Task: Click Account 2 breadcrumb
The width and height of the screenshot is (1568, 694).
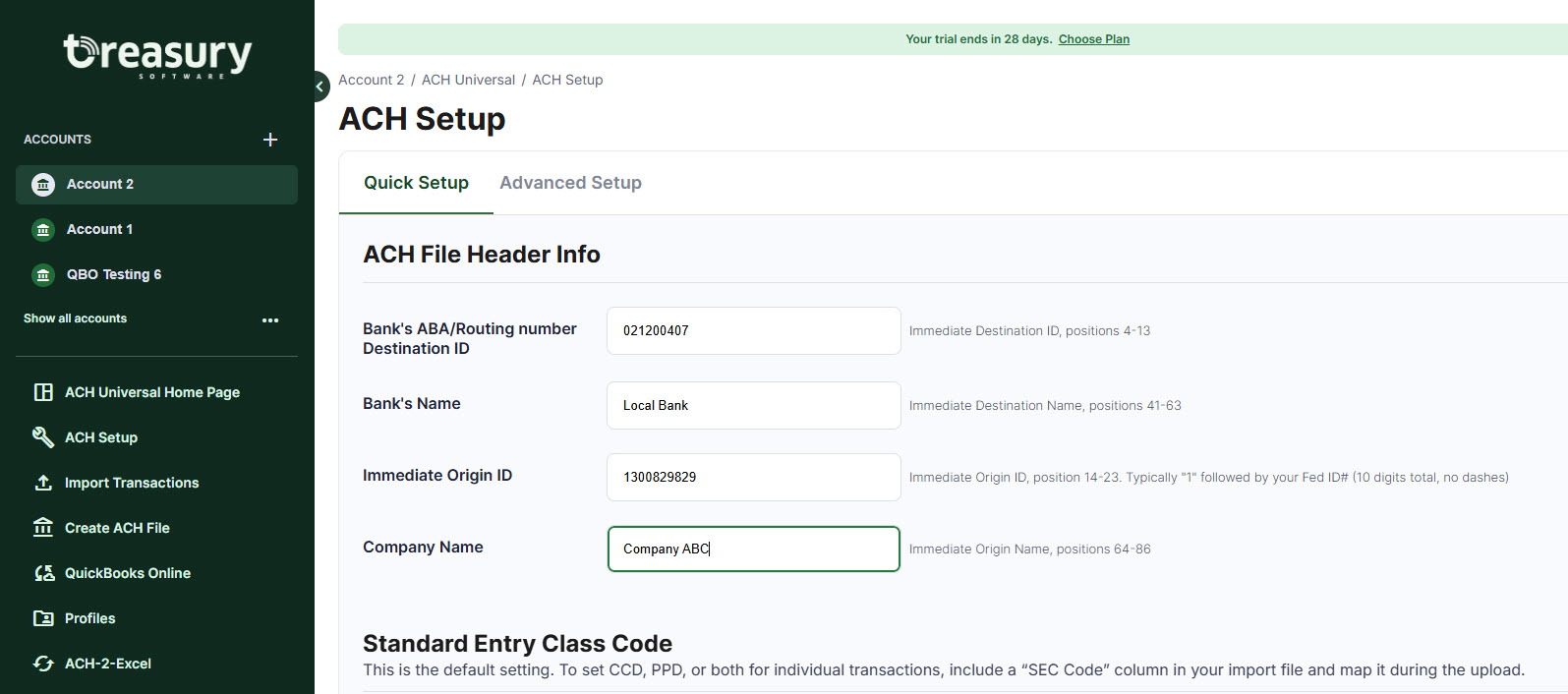Action: pyautogui.click(x=371, y=80)
